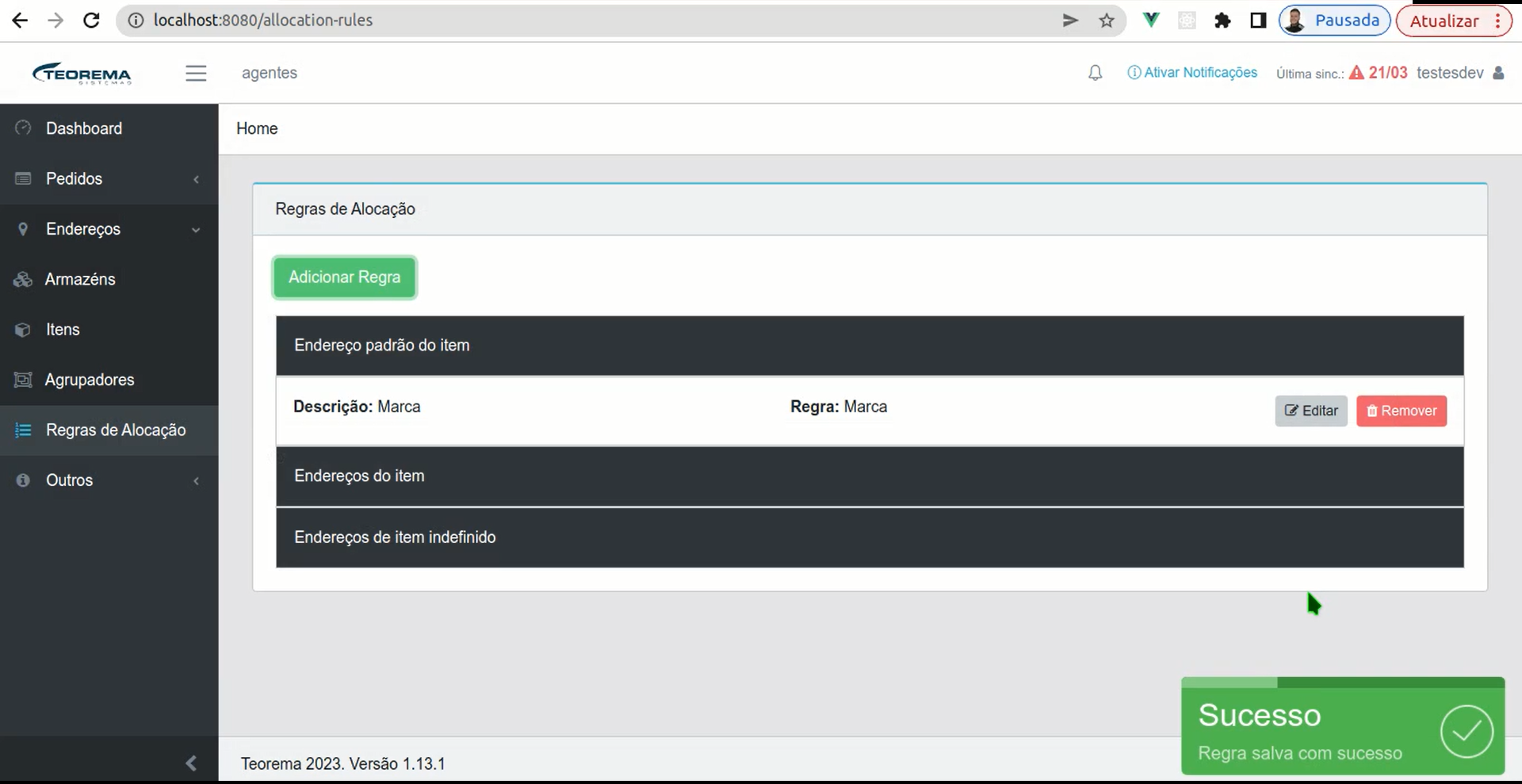Open the browser extensions puzzle icon
The width and height of the screenshot is (1522, 784).
(1222, 21)
